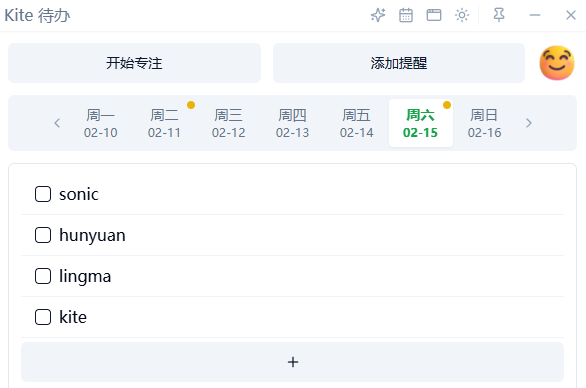586x388 pixels.
Task: Click the kite task text
Action: coord(73,317)
